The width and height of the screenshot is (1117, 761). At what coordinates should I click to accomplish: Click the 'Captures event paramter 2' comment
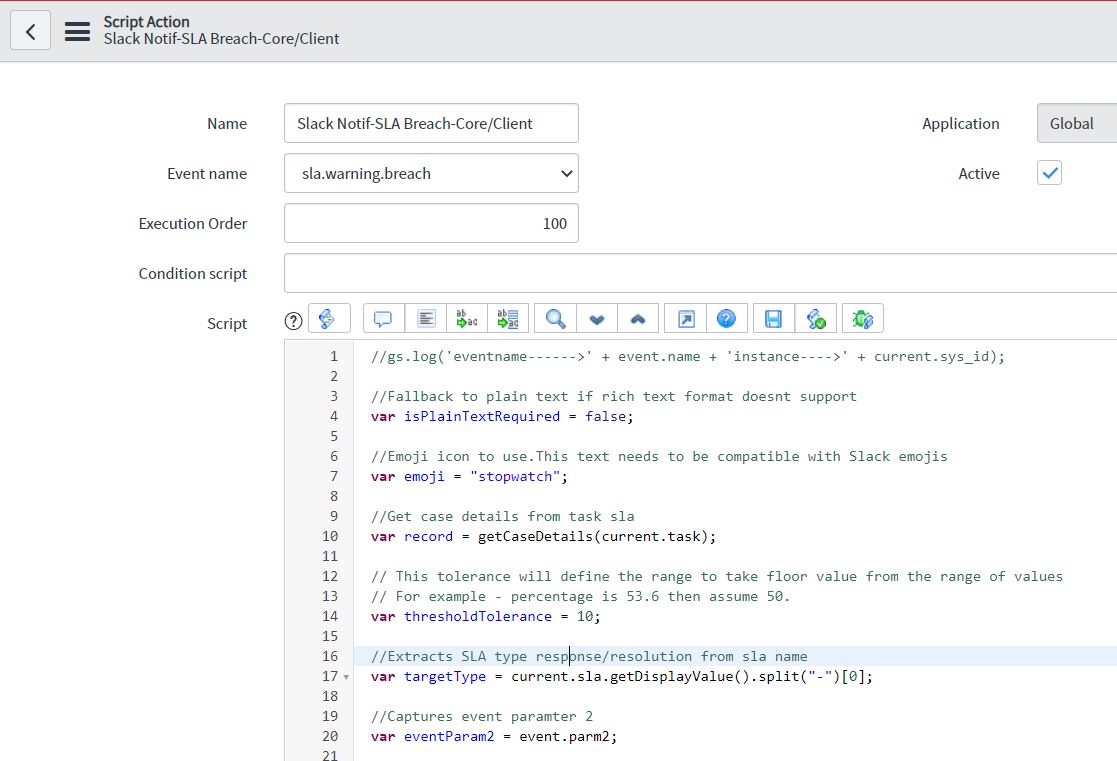tap(482, 716)
